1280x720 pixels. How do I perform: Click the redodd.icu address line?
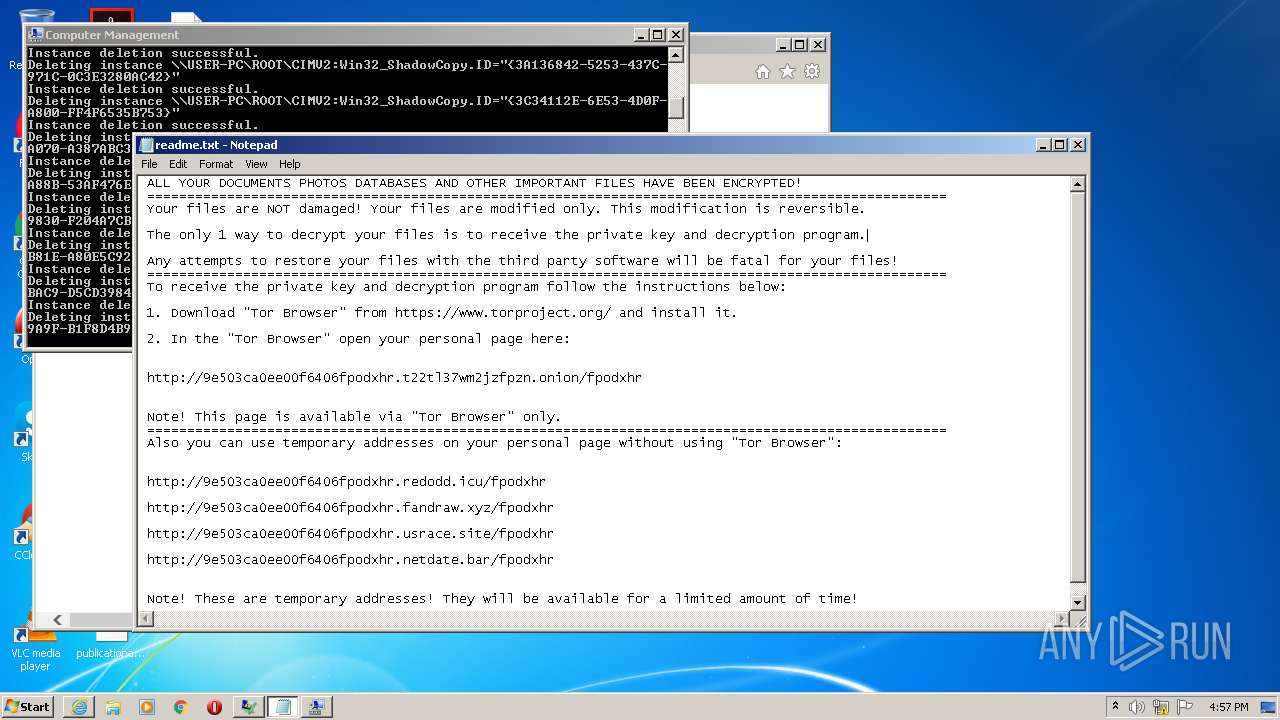coord(346,482)
